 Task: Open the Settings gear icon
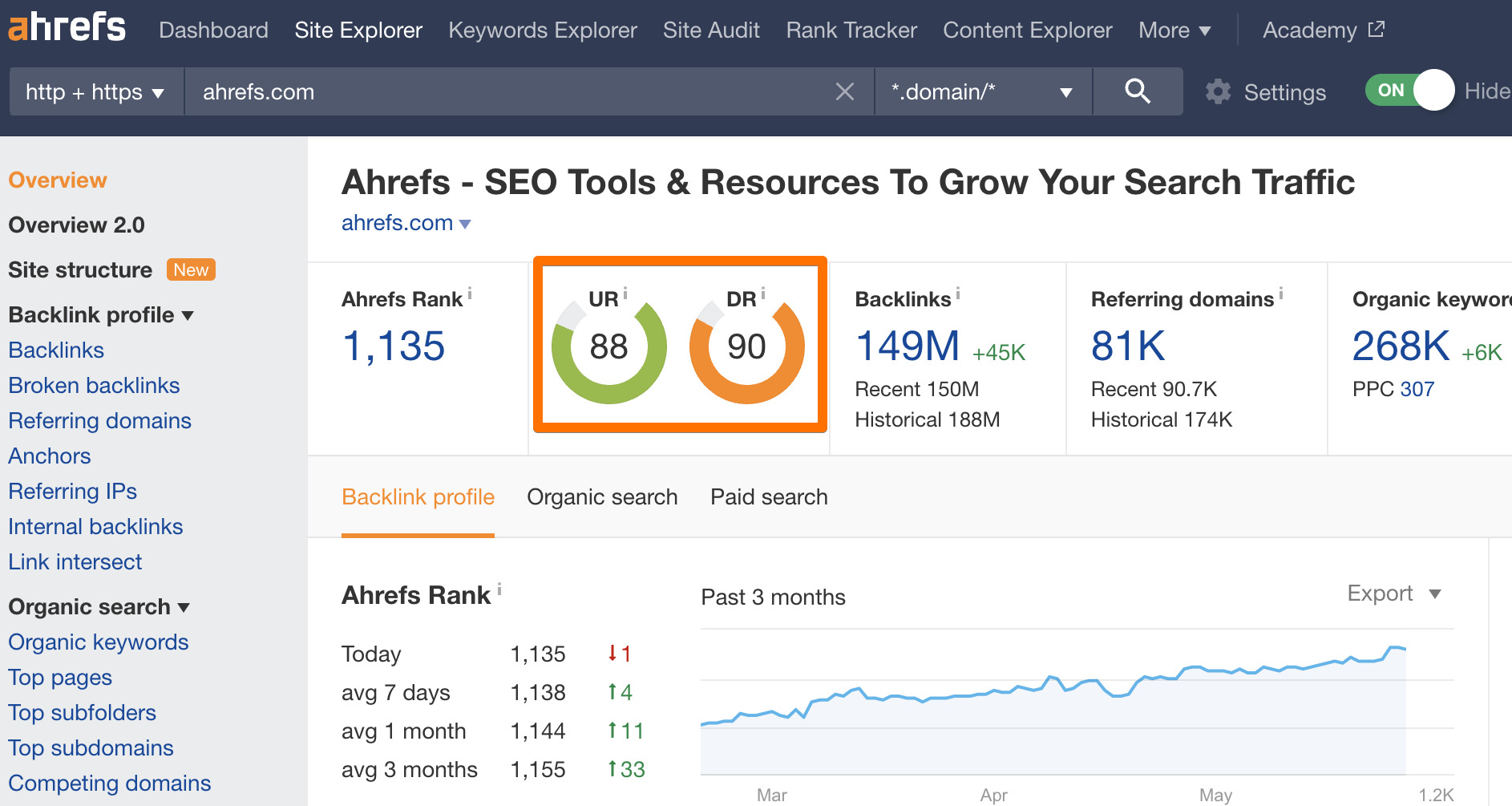pyautogui.click(x=1218, y=91)
